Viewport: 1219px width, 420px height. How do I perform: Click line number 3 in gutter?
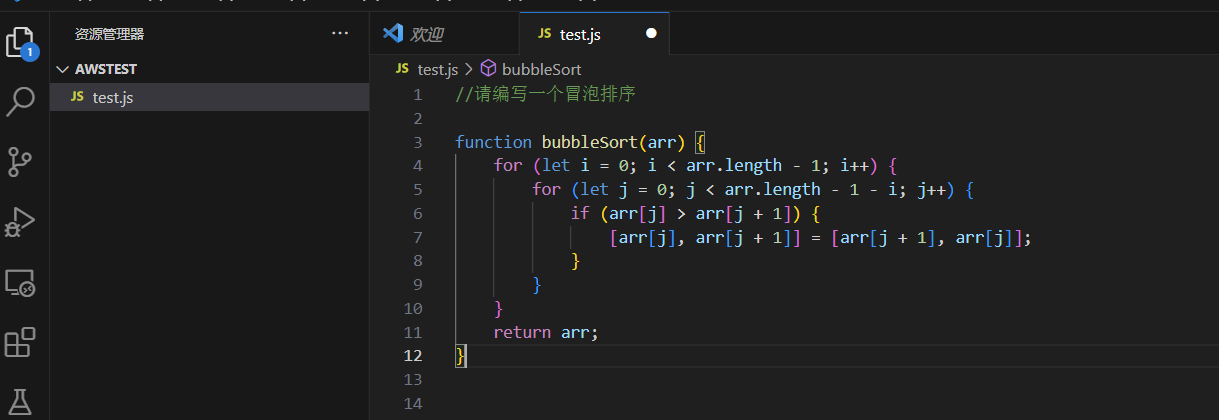tap(417, 142)
